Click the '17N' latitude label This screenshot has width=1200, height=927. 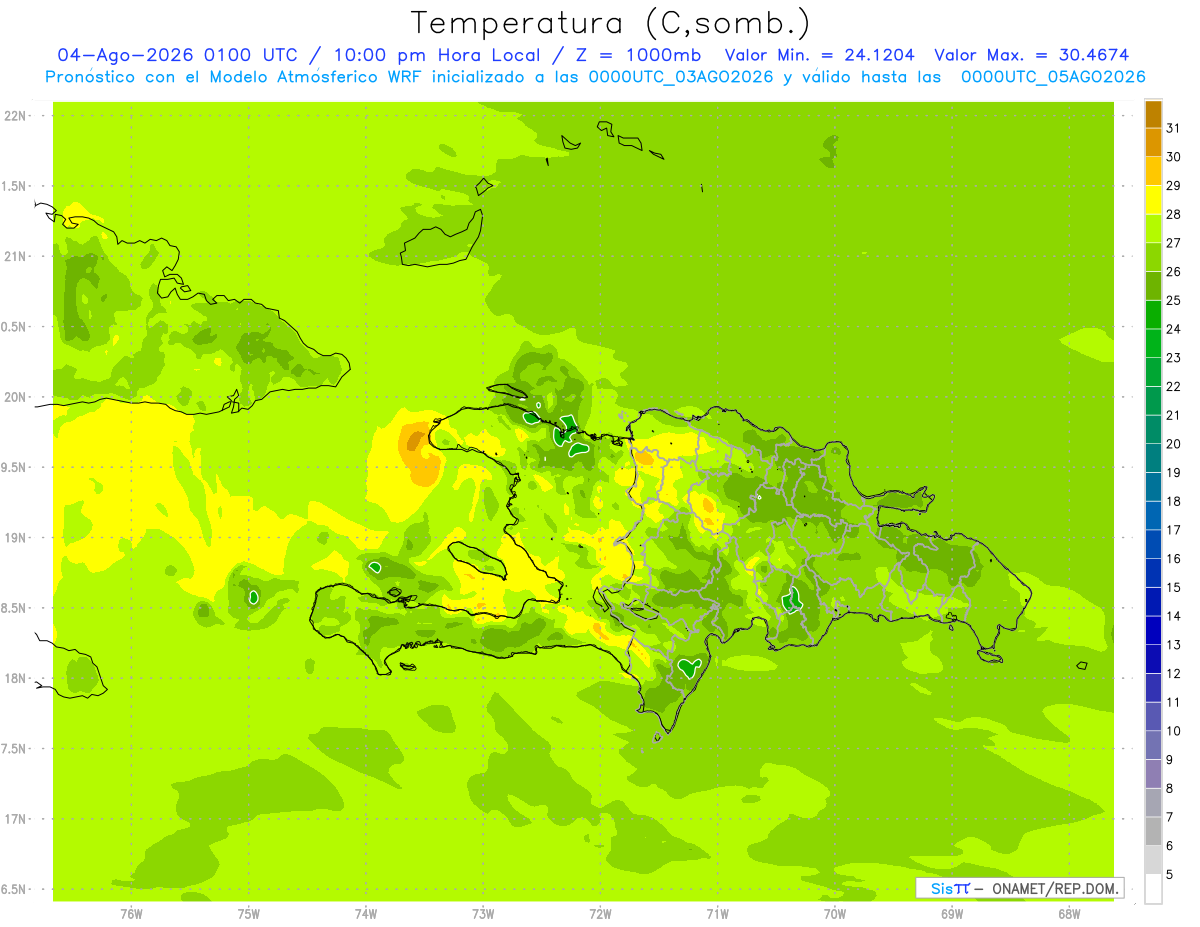click(x=17, y=819)
